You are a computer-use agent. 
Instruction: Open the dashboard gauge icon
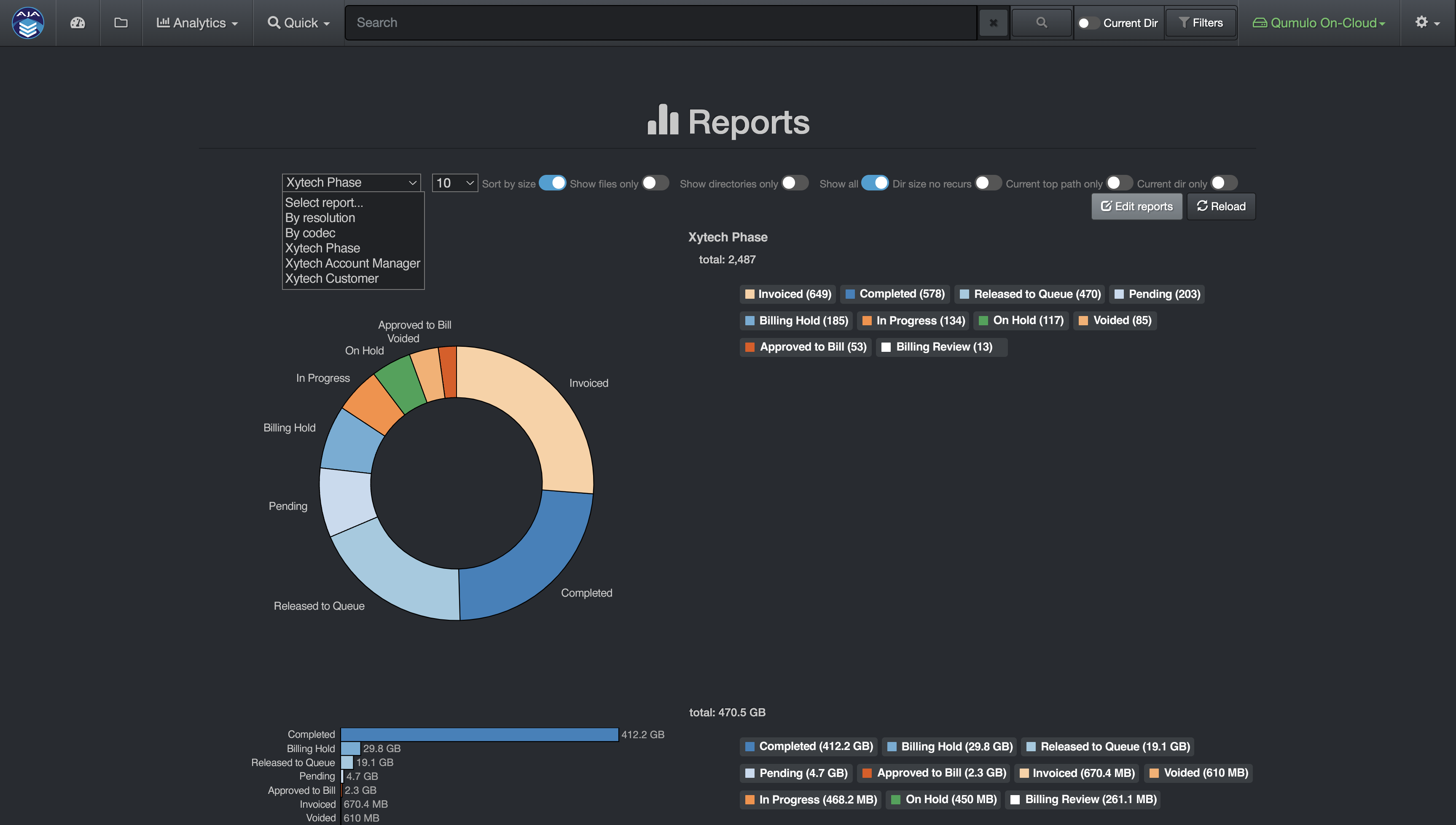click(78, 23)
